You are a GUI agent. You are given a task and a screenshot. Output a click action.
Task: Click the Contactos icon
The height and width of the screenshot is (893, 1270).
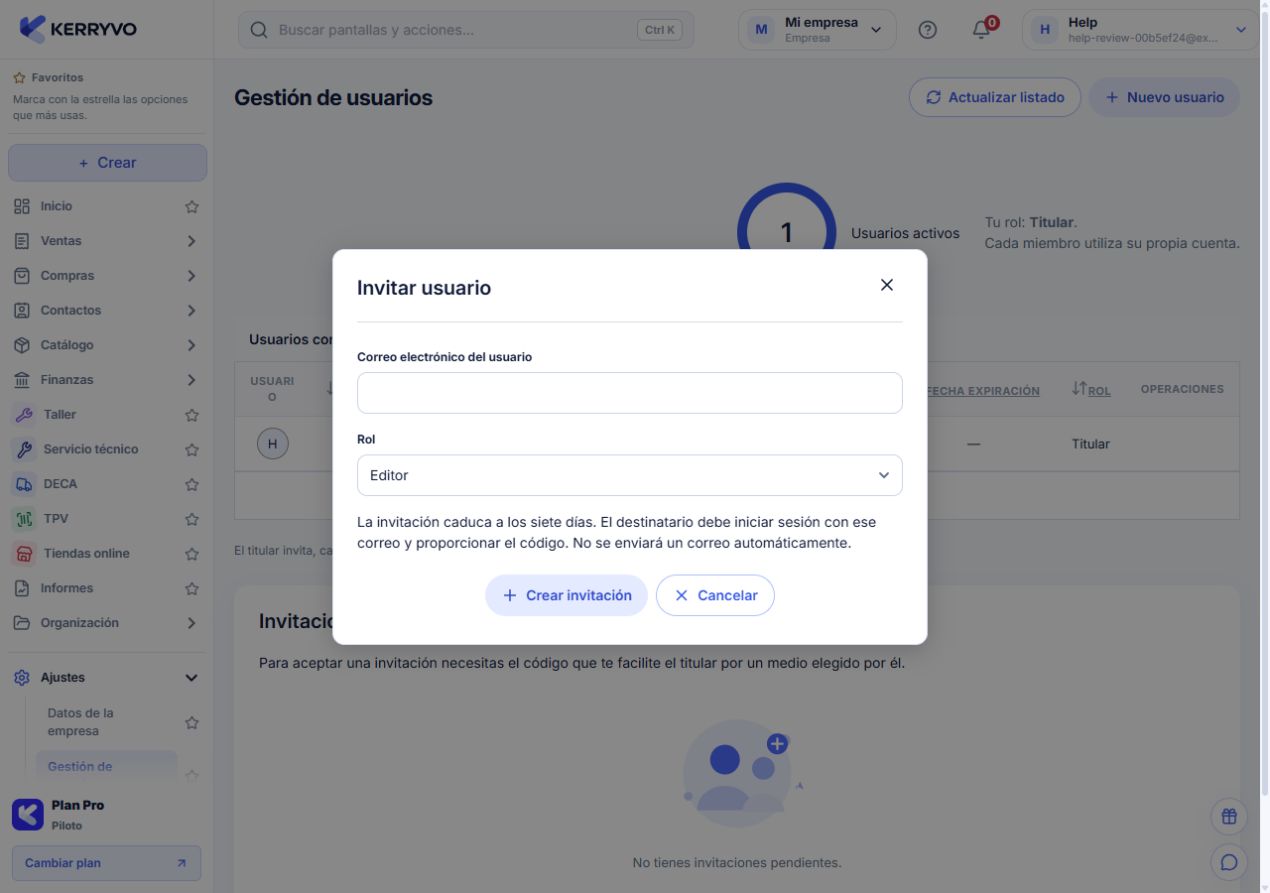click(x=22, y=311)
